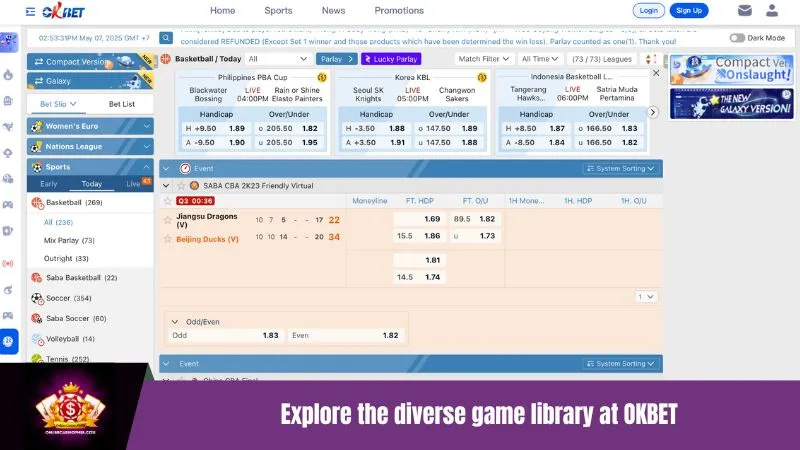The height and width of the screenshot is (450, 800).
Task: Collapse the Odd/Even market
Action: [175, 322]
